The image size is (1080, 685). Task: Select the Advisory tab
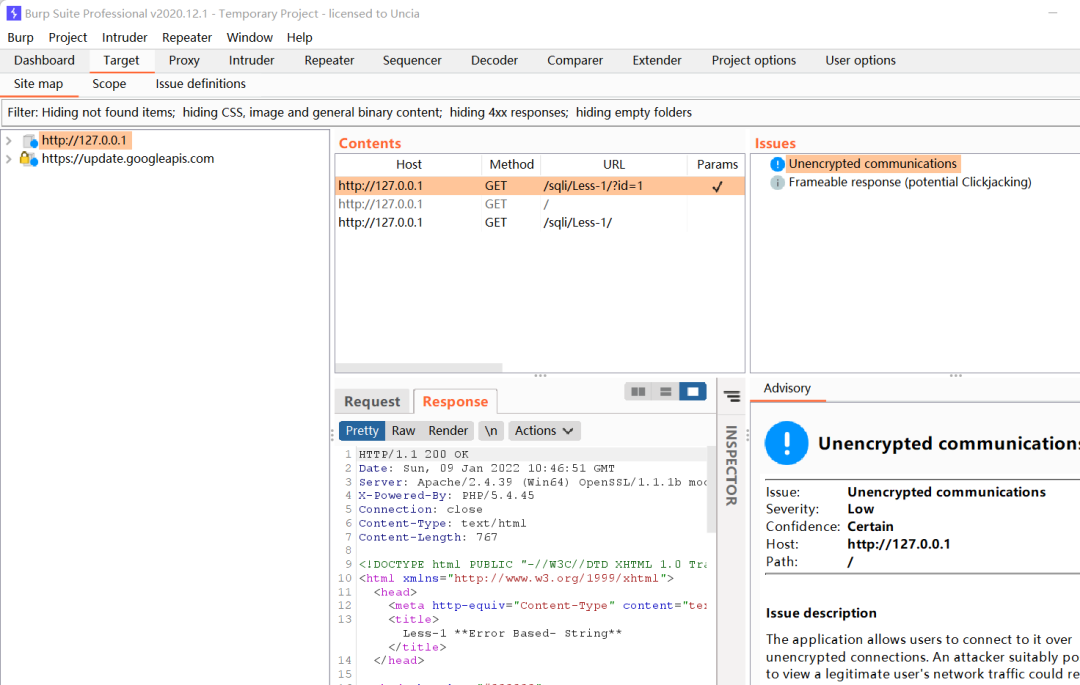pyautogui.click(x=787, y=388)
